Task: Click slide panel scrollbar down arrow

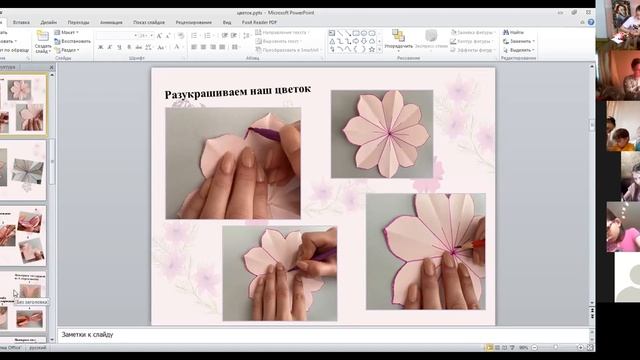Action: tap(52, 340)
